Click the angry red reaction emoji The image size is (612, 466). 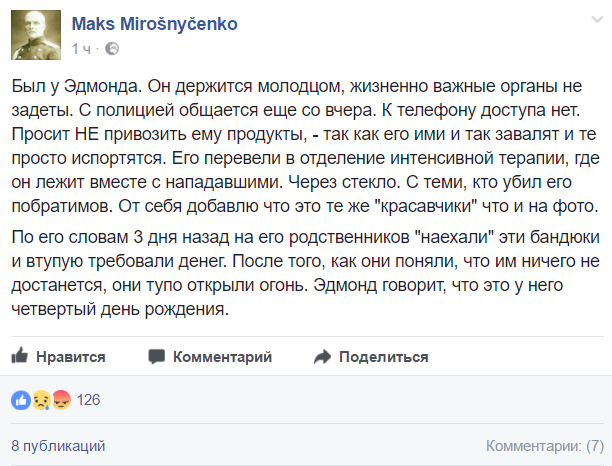point(61,400)
